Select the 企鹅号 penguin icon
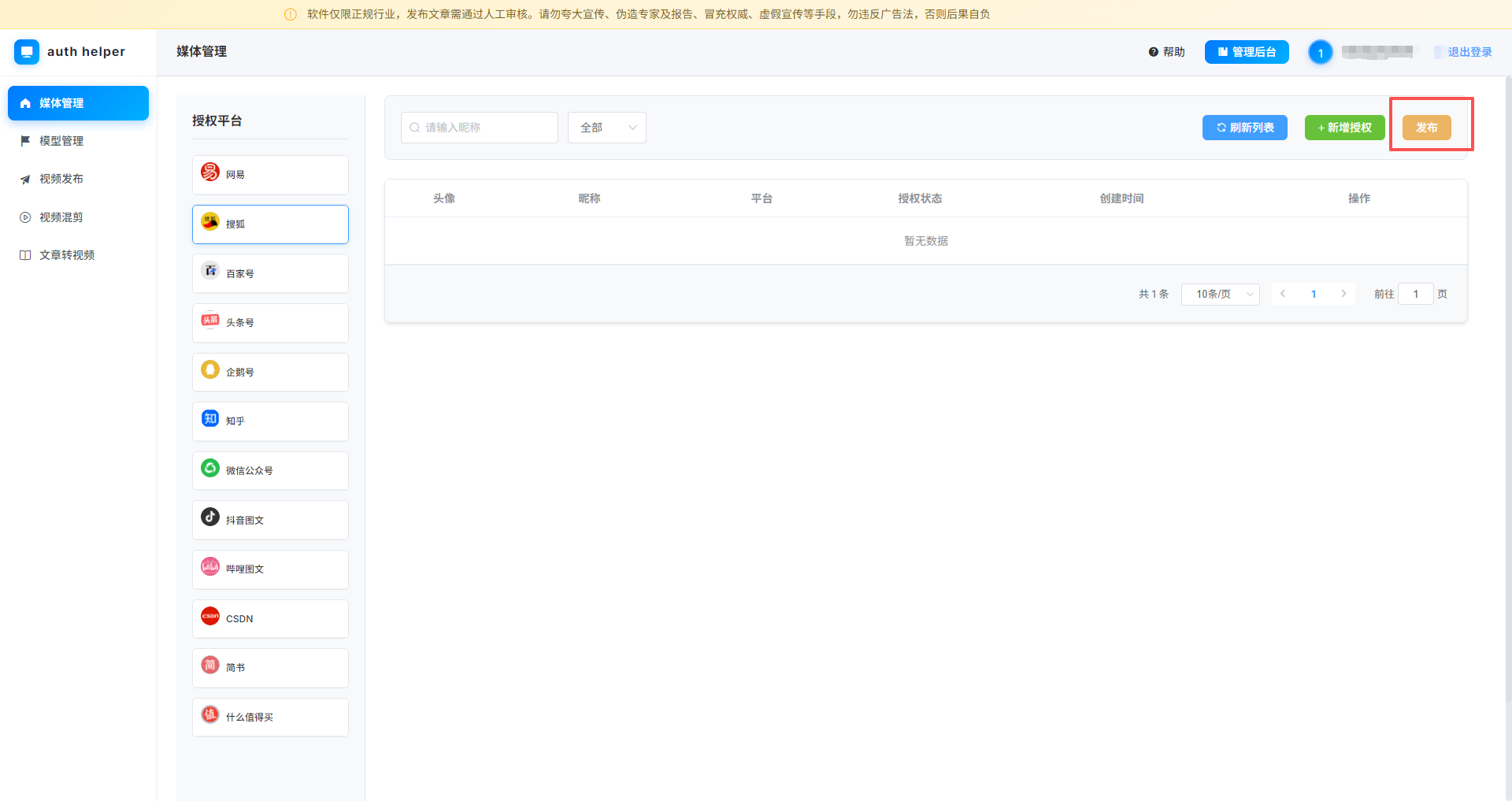The image size is (1512, 801). point(210,369)
